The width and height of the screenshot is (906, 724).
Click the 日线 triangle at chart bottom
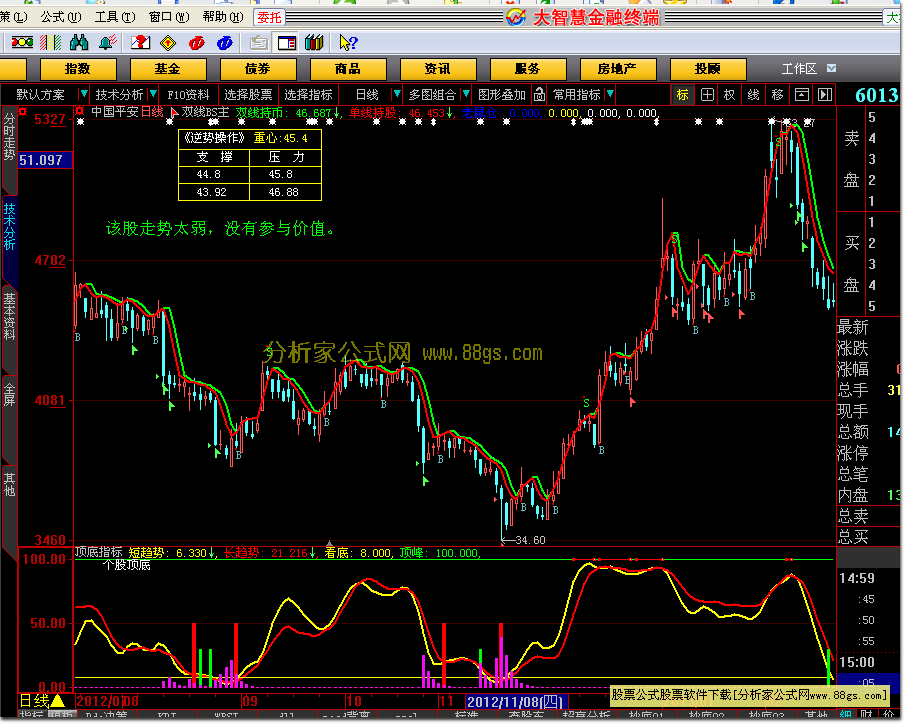coord(58,701)
